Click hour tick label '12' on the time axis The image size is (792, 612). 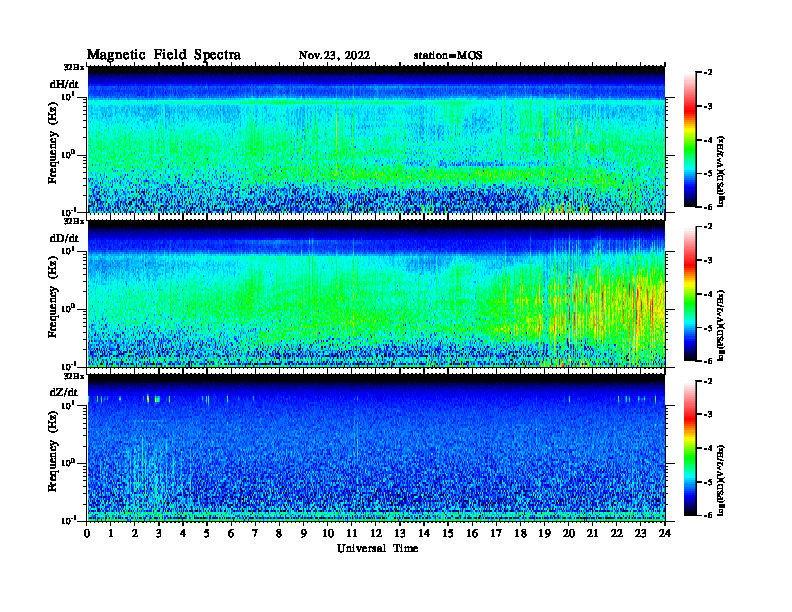[x=376, y=534]
